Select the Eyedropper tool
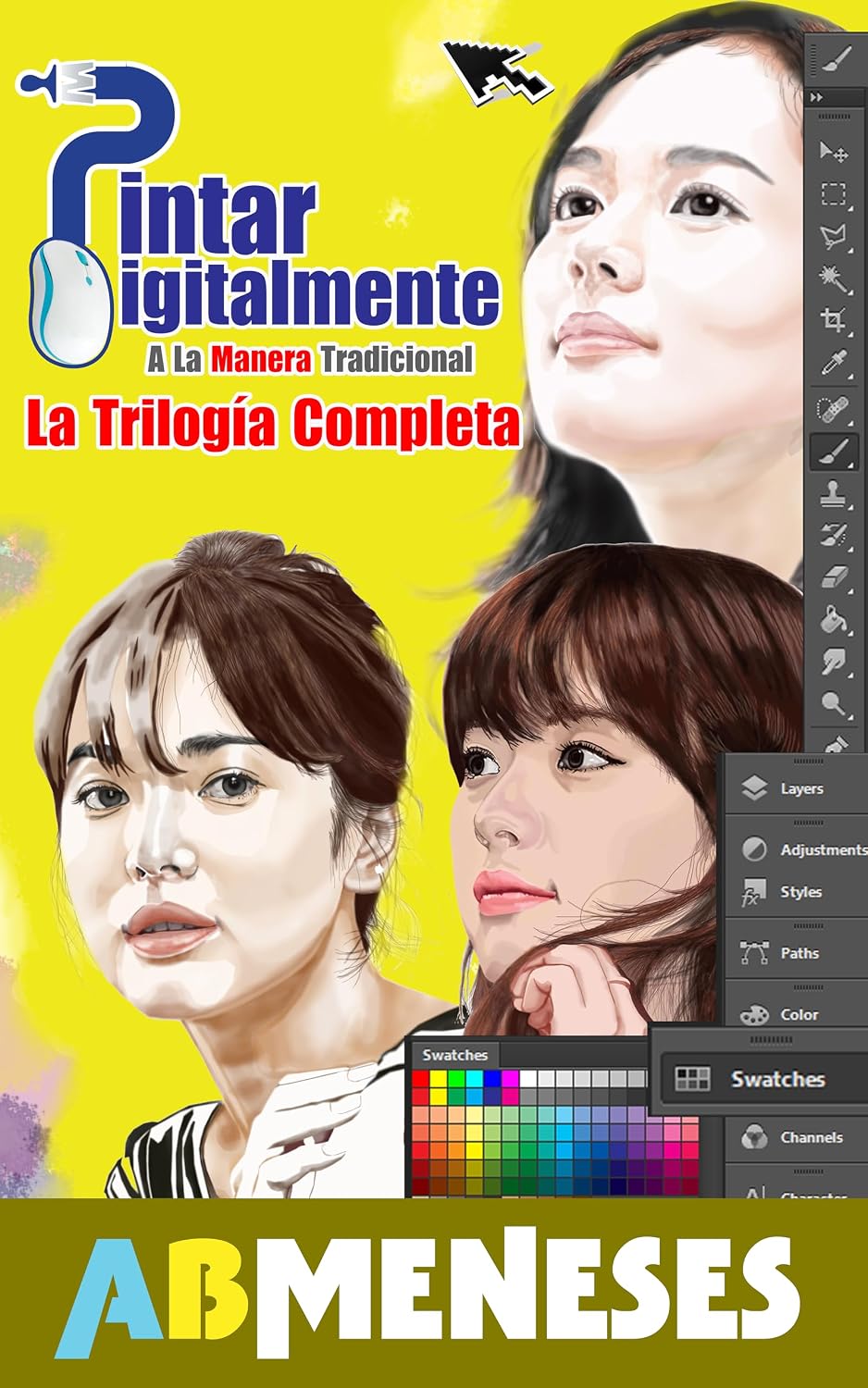The image size is (868, 1388). 834,364
